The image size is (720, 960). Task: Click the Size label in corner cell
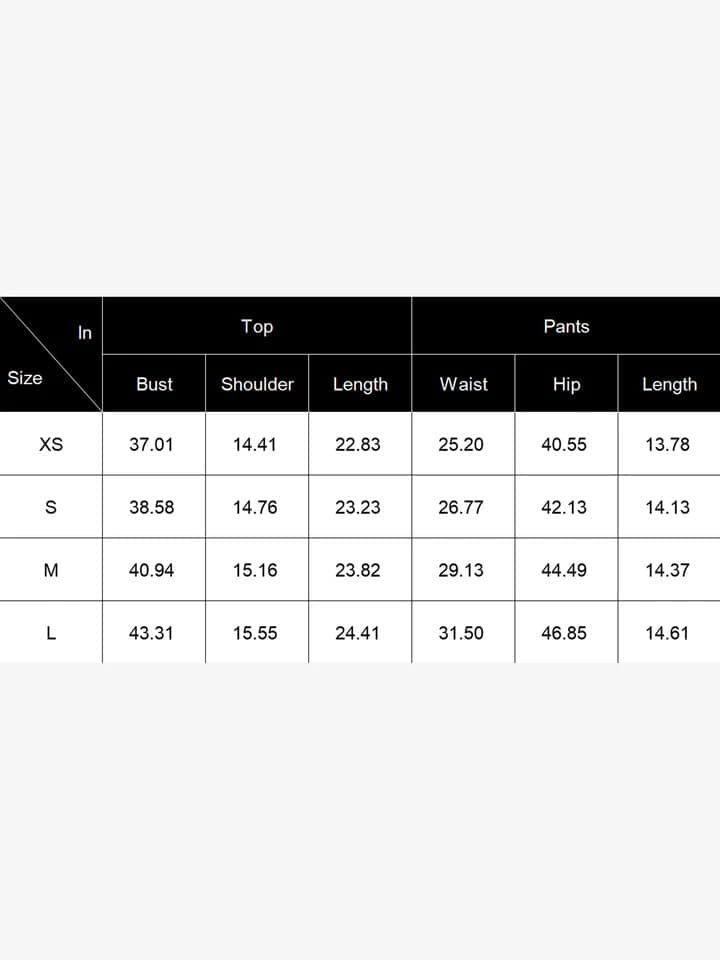coord(24,378)
